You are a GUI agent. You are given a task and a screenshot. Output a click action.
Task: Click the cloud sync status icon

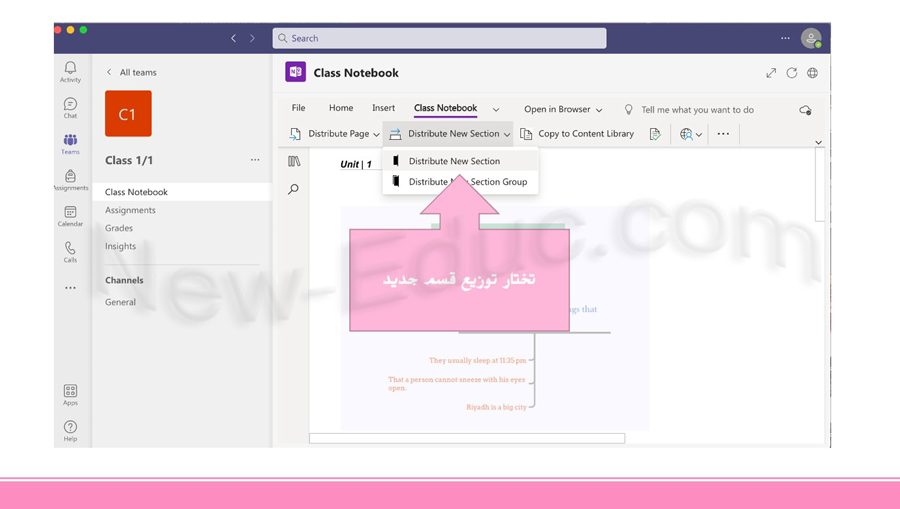click(x=805, y=110)
